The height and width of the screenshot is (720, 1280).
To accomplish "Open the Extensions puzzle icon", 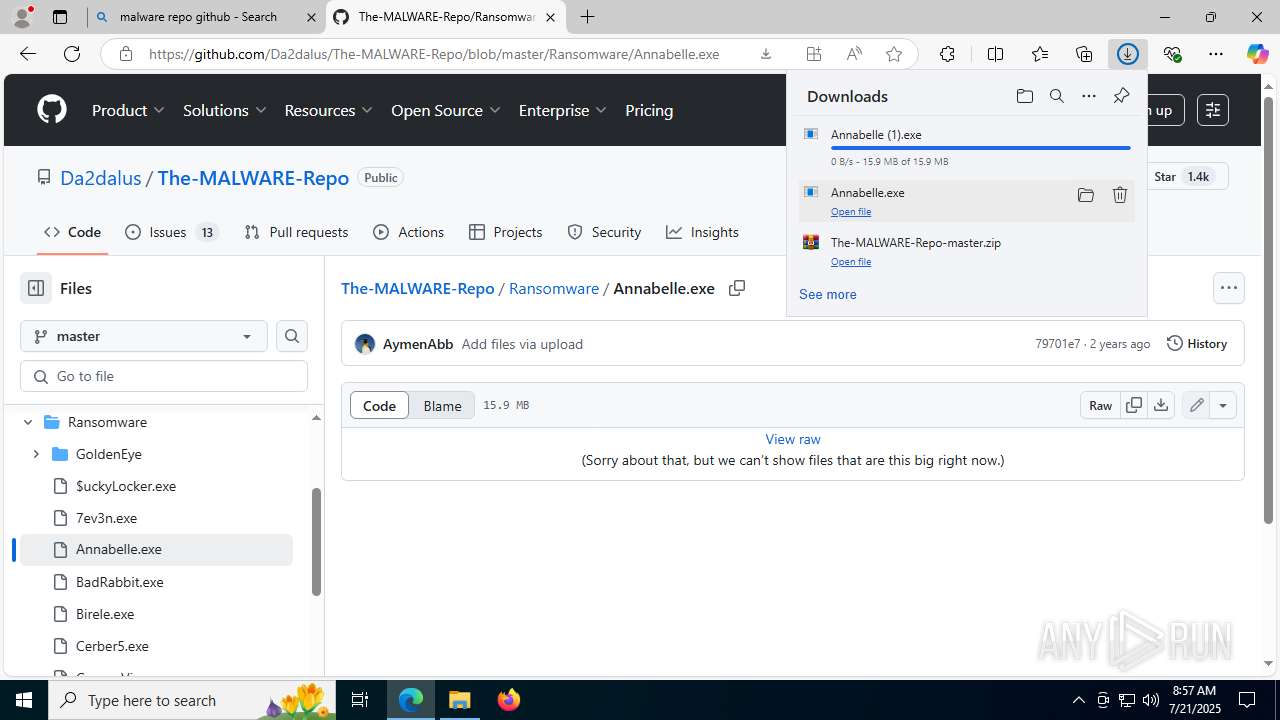I will pyautogui.click(x=947, y=54).
